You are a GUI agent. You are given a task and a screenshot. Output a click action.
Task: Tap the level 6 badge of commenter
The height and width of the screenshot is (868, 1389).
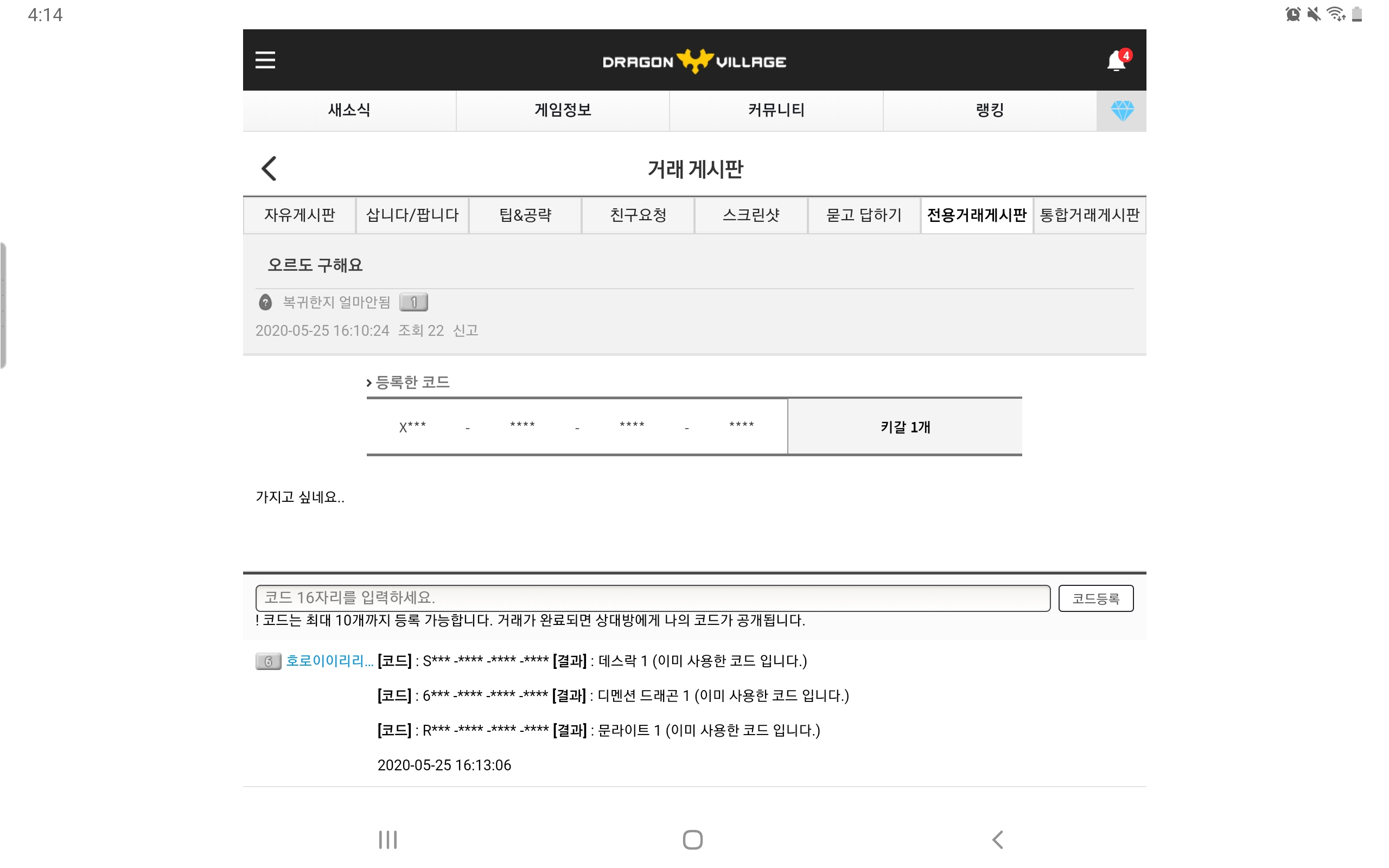(268, 661)
